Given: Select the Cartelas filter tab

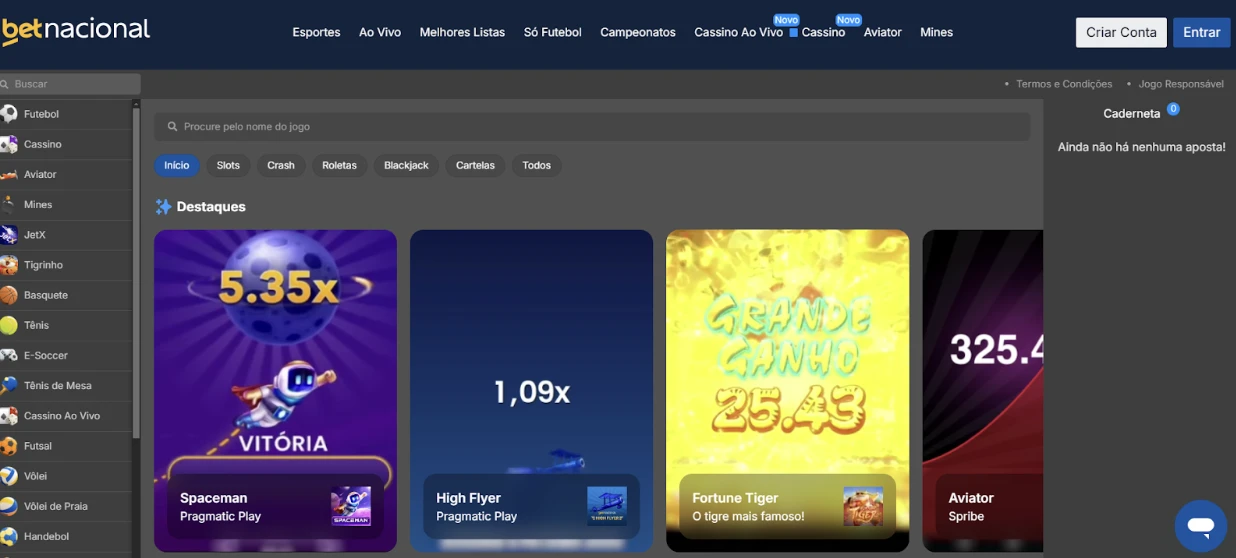Looking at the screenshot, I should [x=475, y=165].
